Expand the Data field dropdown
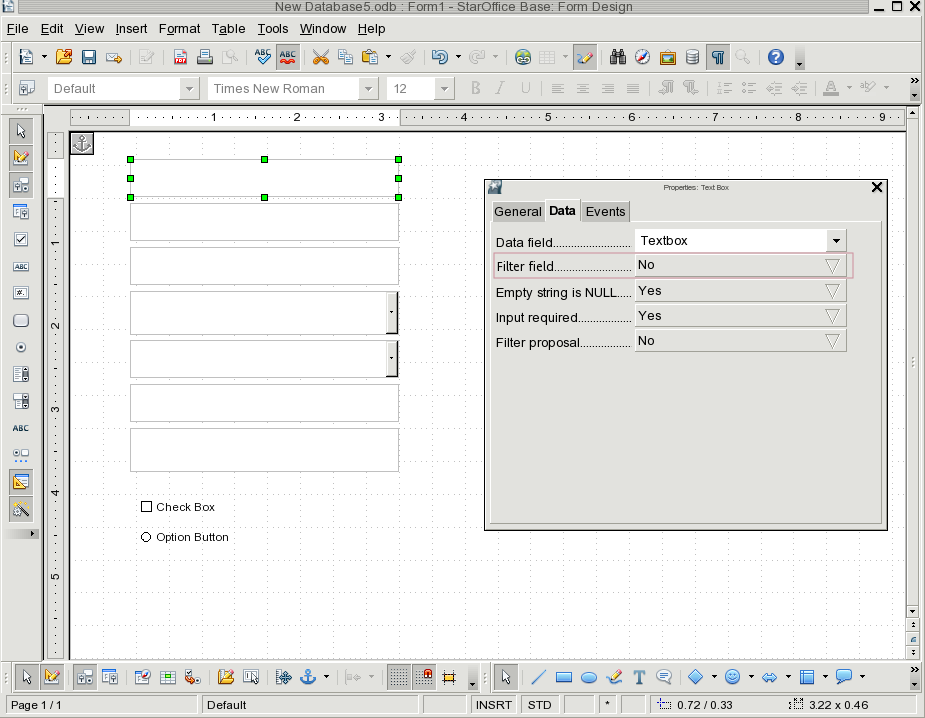This screenshot has width=925, height=718. pos(835,241)
